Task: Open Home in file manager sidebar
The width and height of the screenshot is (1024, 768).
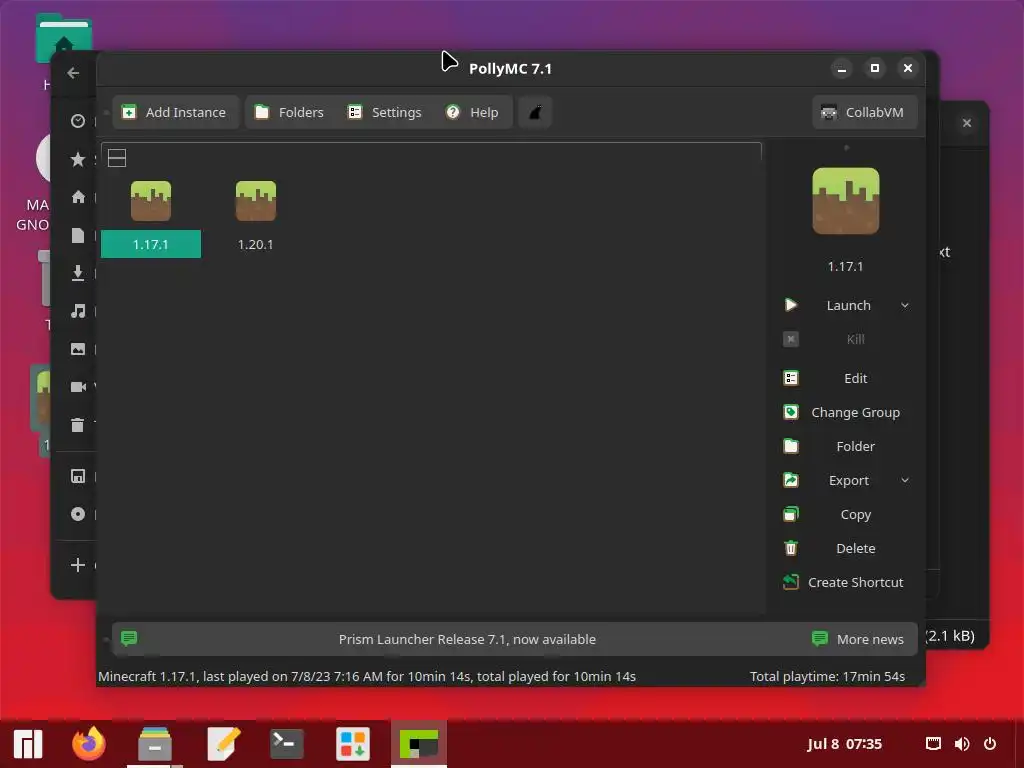Action: [78, 197]
